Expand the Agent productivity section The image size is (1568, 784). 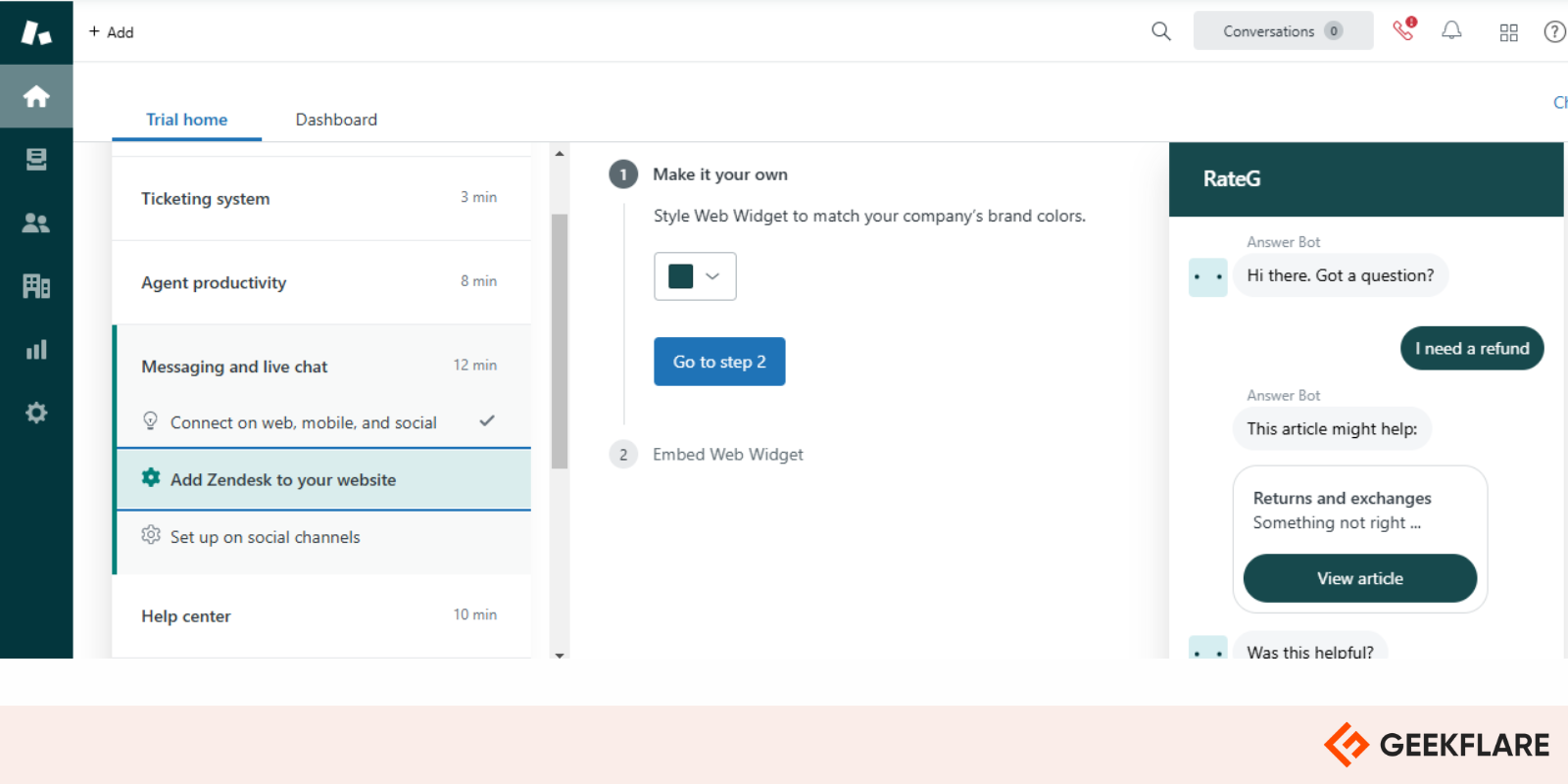pos(321,282)
